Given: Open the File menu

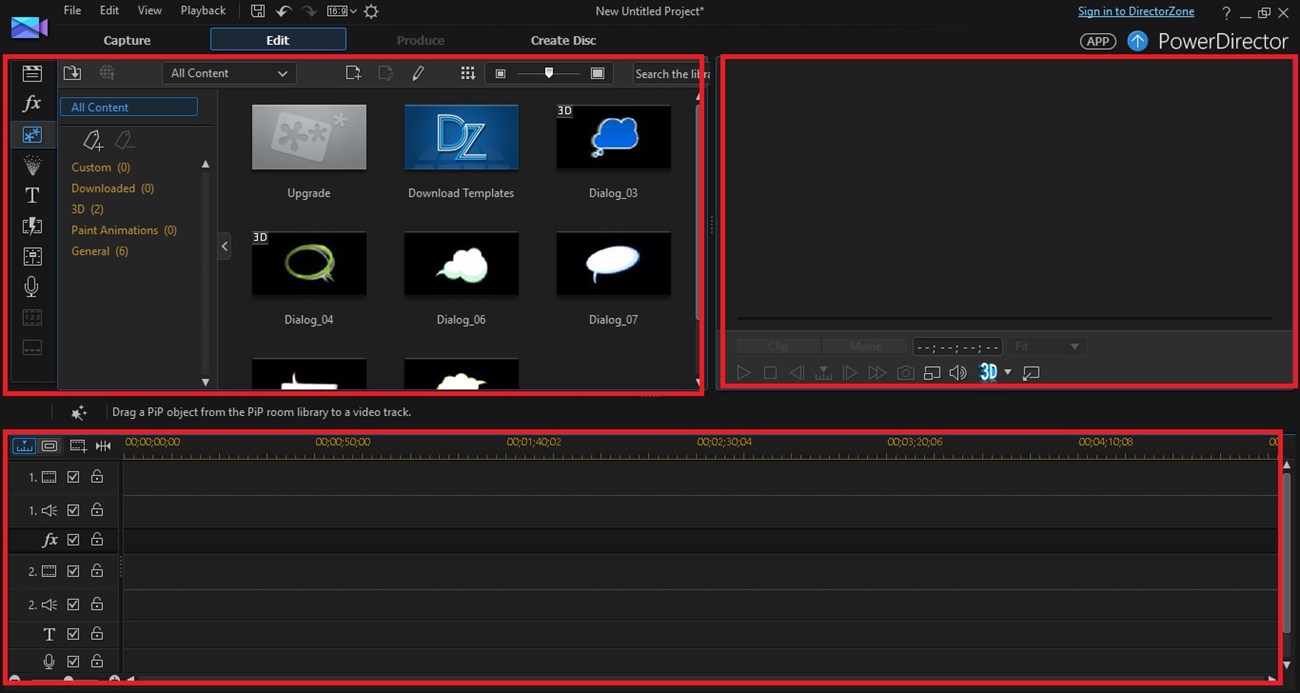Looking at the screenshot, I should [x=72, y=11].
